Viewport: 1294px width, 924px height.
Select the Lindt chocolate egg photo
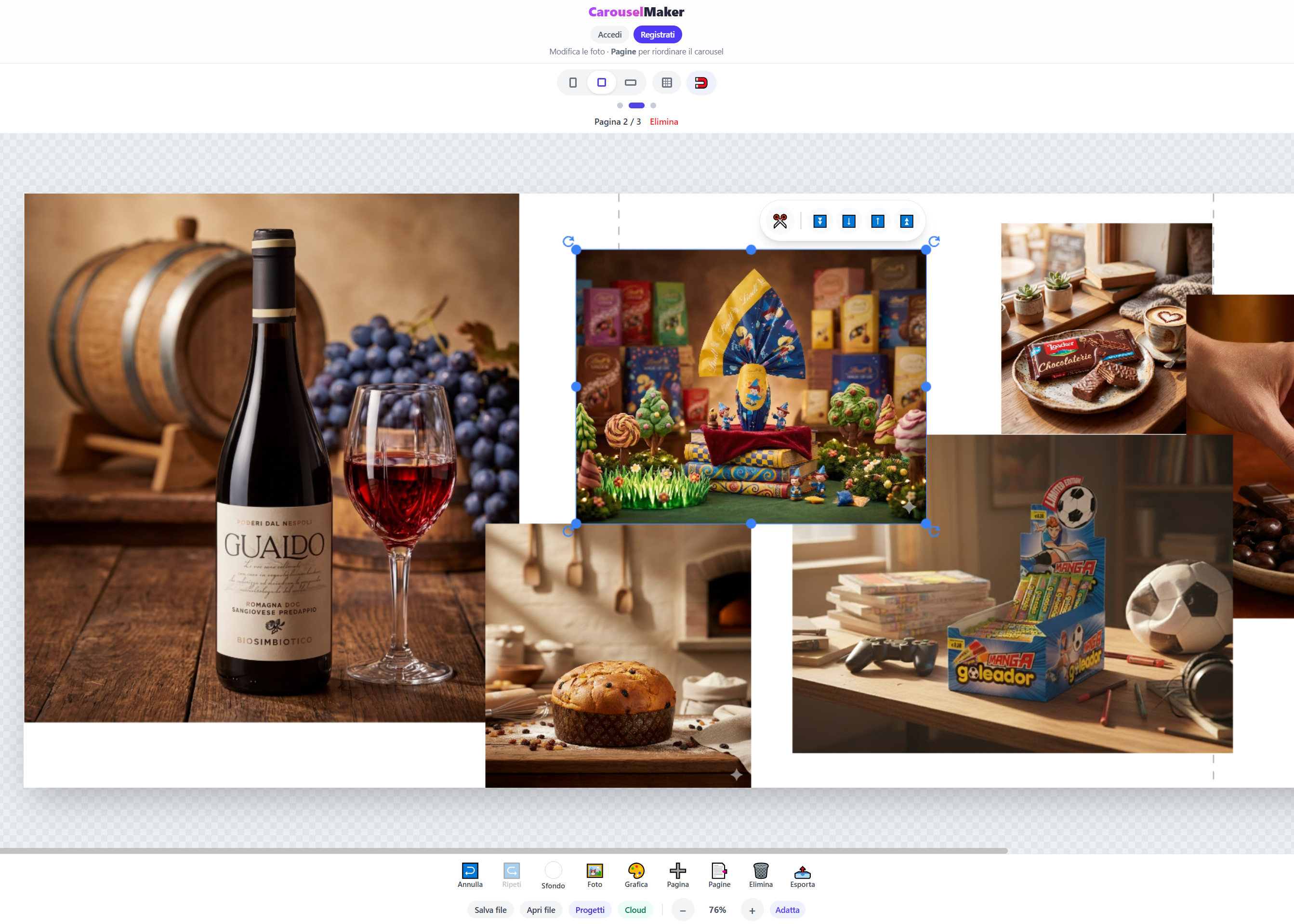(751, 386)
